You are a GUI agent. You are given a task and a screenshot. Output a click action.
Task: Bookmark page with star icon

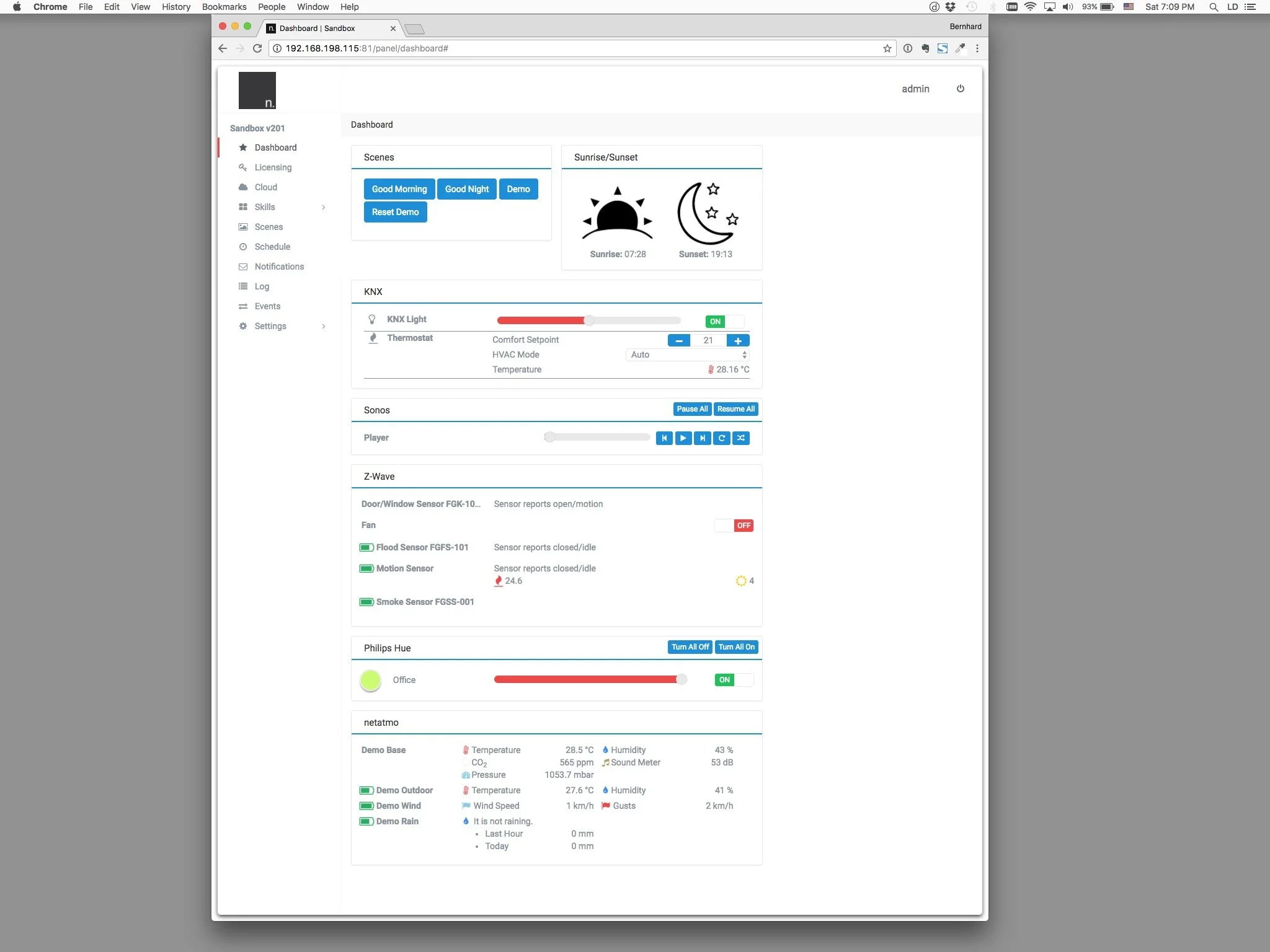click(887, 48)
